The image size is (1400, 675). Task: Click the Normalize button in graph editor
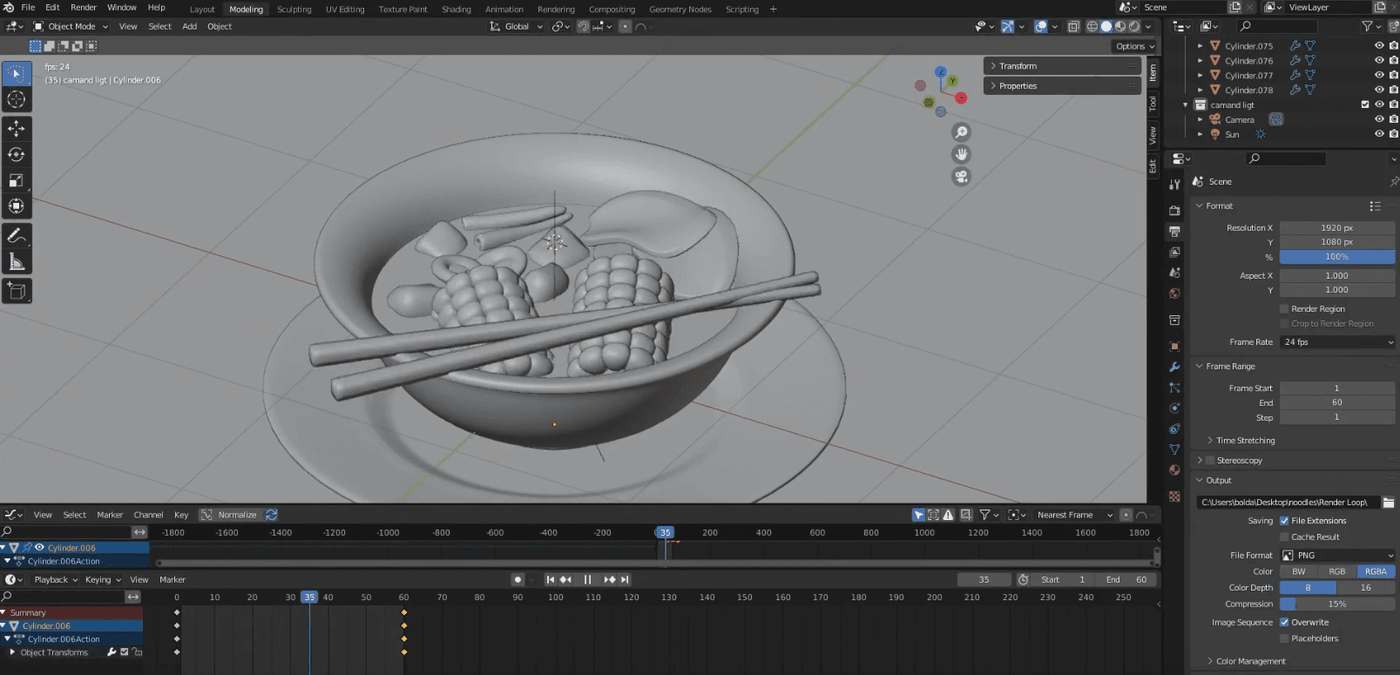tap(229, 515)
